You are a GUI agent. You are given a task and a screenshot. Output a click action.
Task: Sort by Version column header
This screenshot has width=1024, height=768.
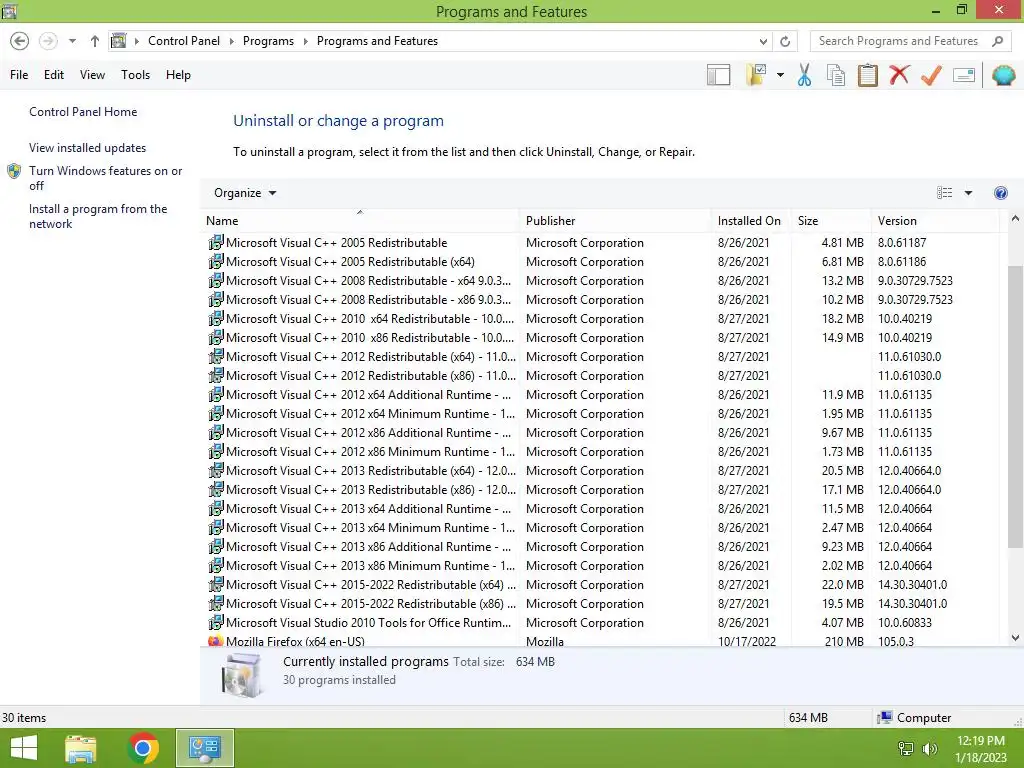click(935, 221)
